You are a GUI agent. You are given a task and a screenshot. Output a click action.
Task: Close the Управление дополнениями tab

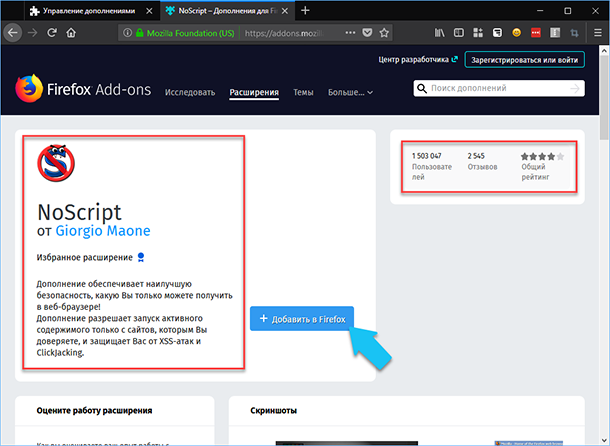pos(149,11)
